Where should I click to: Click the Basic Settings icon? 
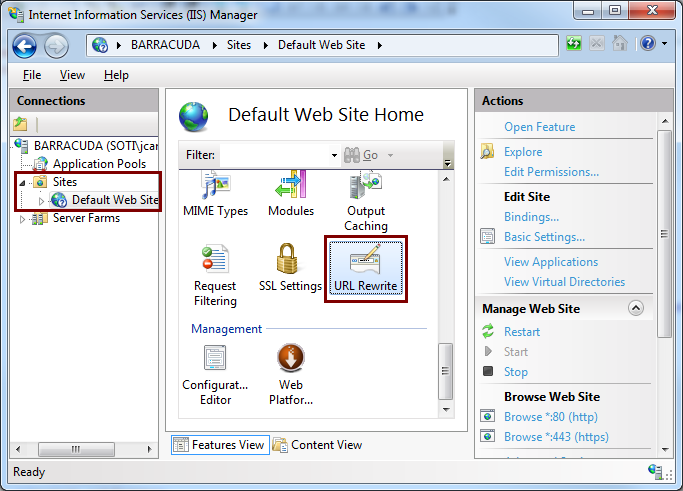(x=487, y=236)
